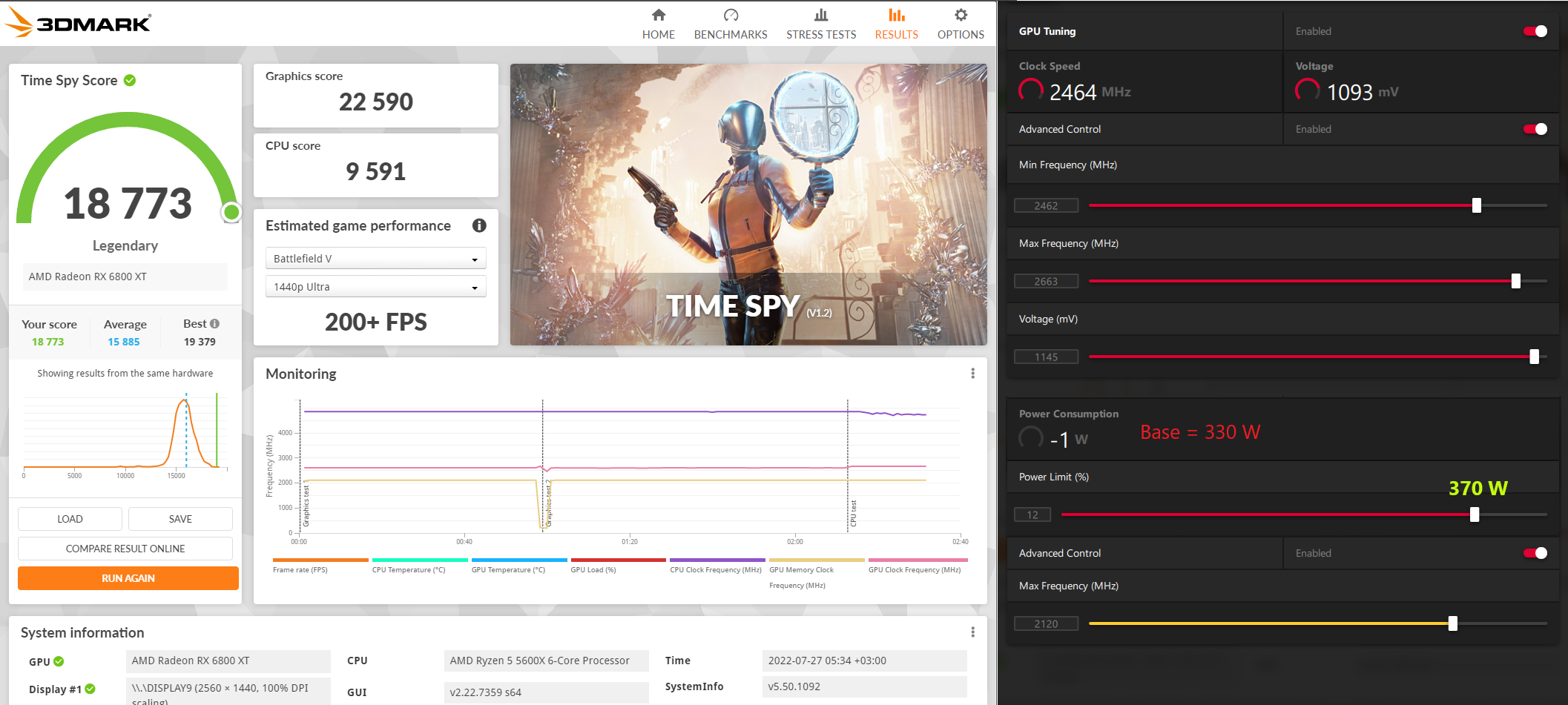
Task: Toggle CPU Clock Frequency legend series
Action: [717, 566]
